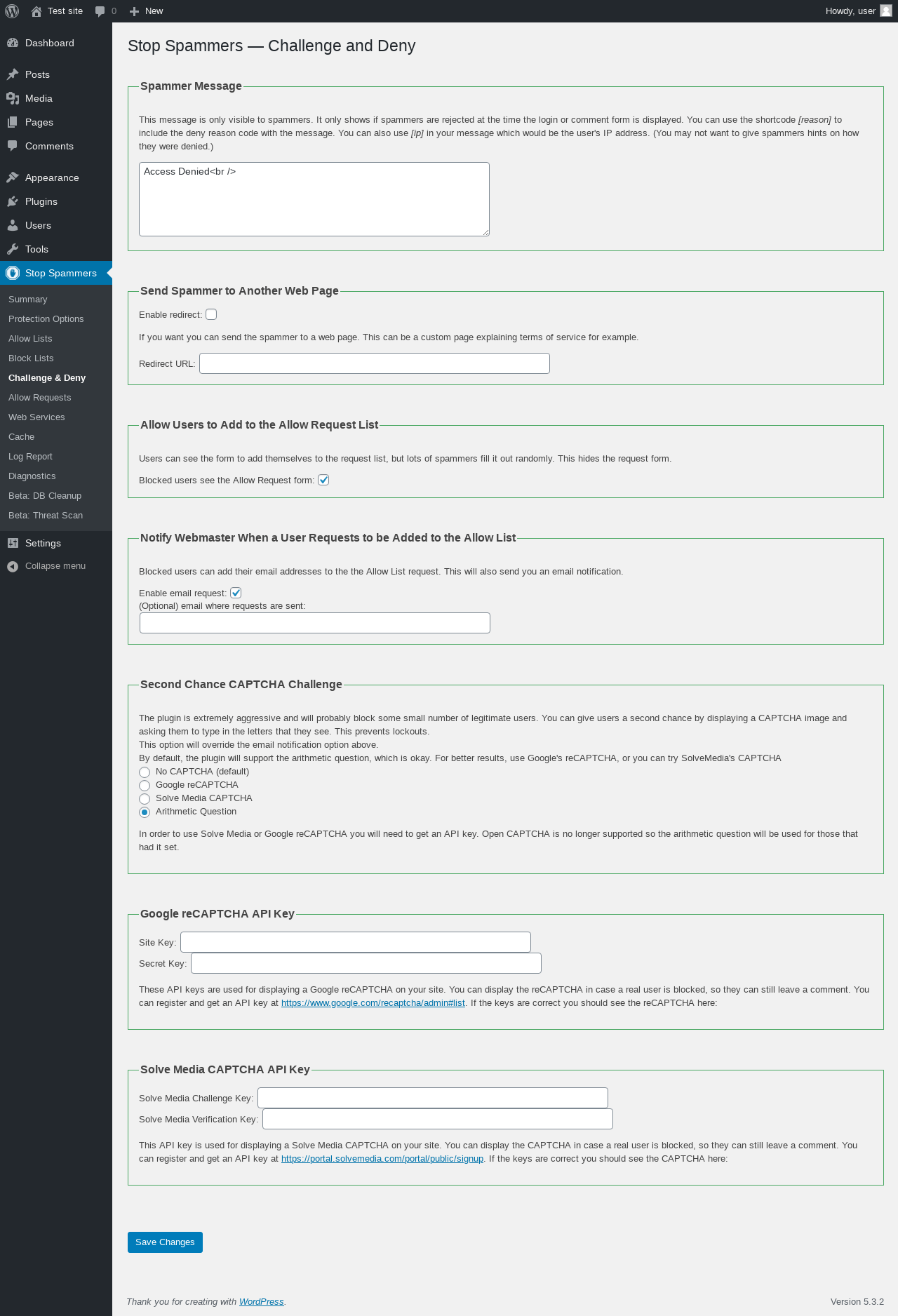Select Solve Media CAPTCHA radio button
898x1316 pixels.
(x=145, y=799)
